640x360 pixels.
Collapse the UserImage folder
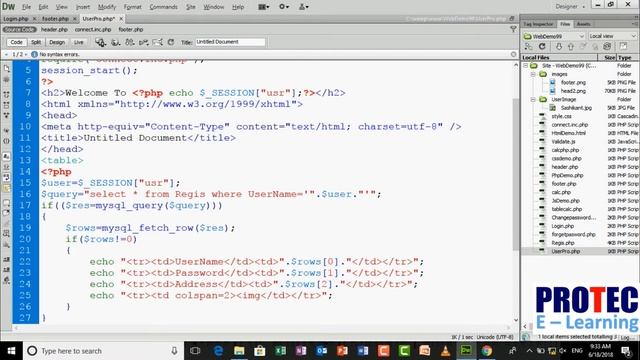(x=533, y=100)
